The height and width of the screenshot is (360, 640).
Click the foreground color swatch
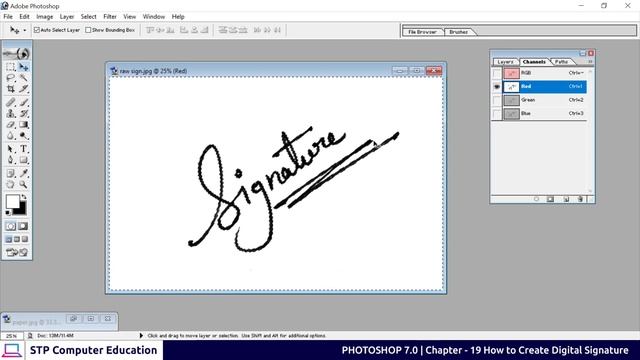(x=12, y=201)
